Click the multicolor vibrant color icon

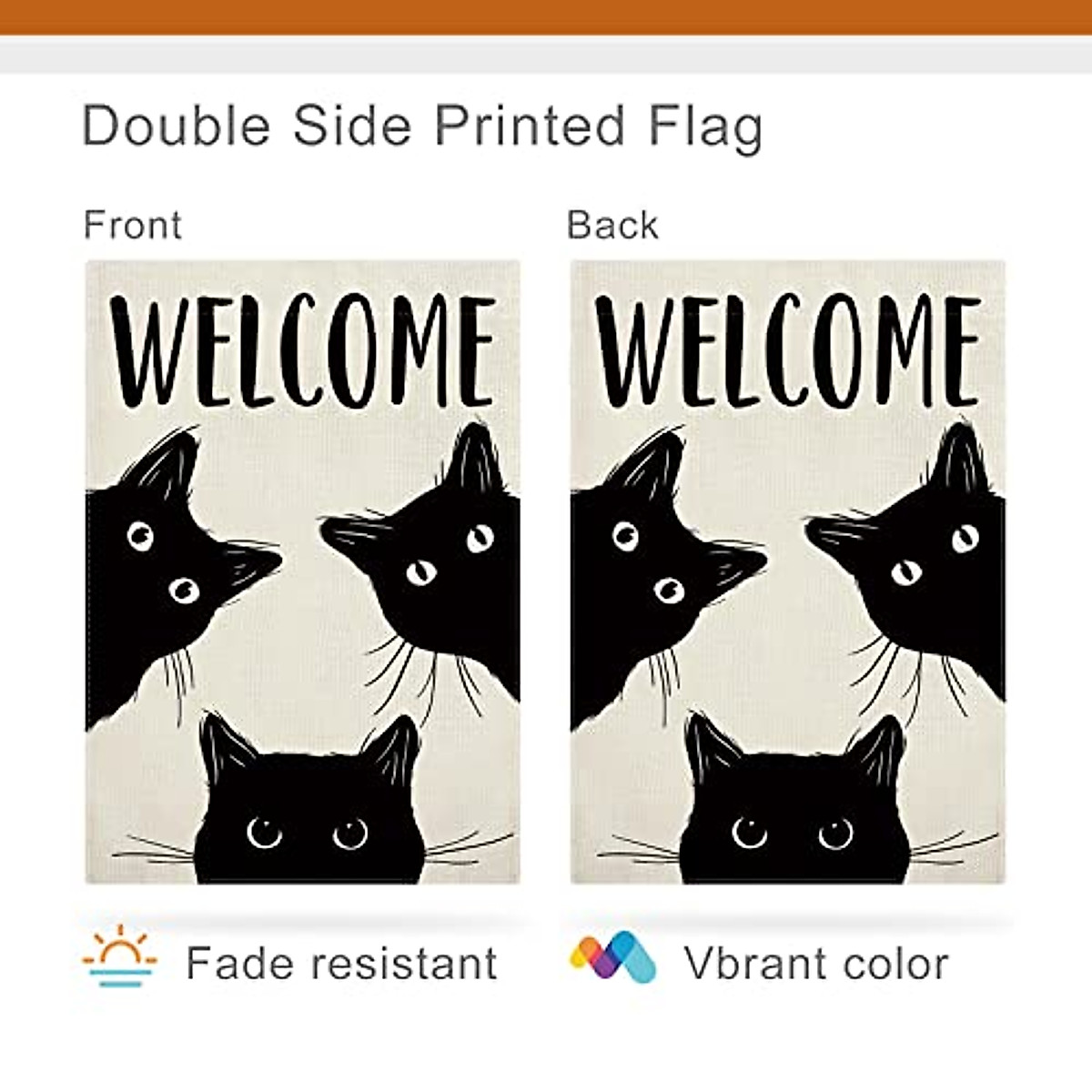612,957
